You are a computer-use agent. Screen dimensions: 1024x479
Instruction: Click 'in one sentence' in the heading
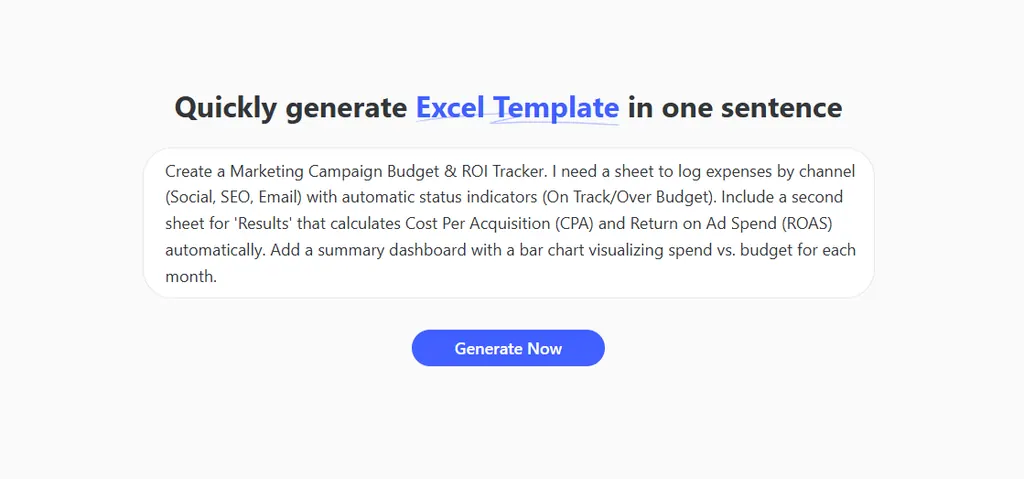click(x=735, y=108)
